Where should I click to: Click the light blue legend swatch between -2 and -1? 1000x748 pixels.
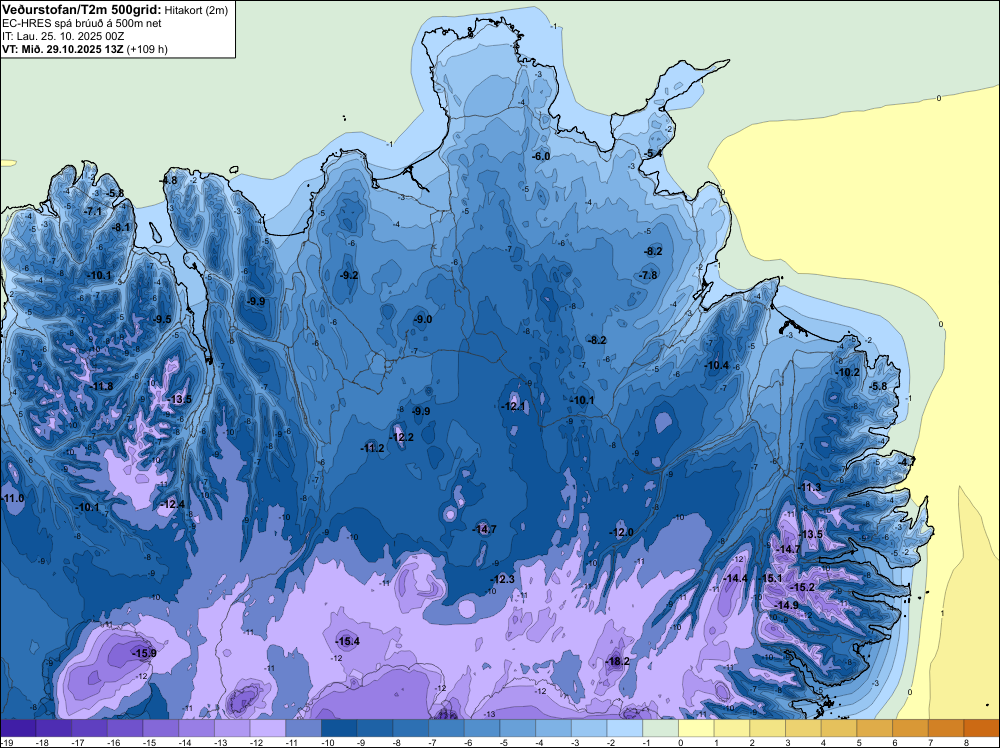625,728
